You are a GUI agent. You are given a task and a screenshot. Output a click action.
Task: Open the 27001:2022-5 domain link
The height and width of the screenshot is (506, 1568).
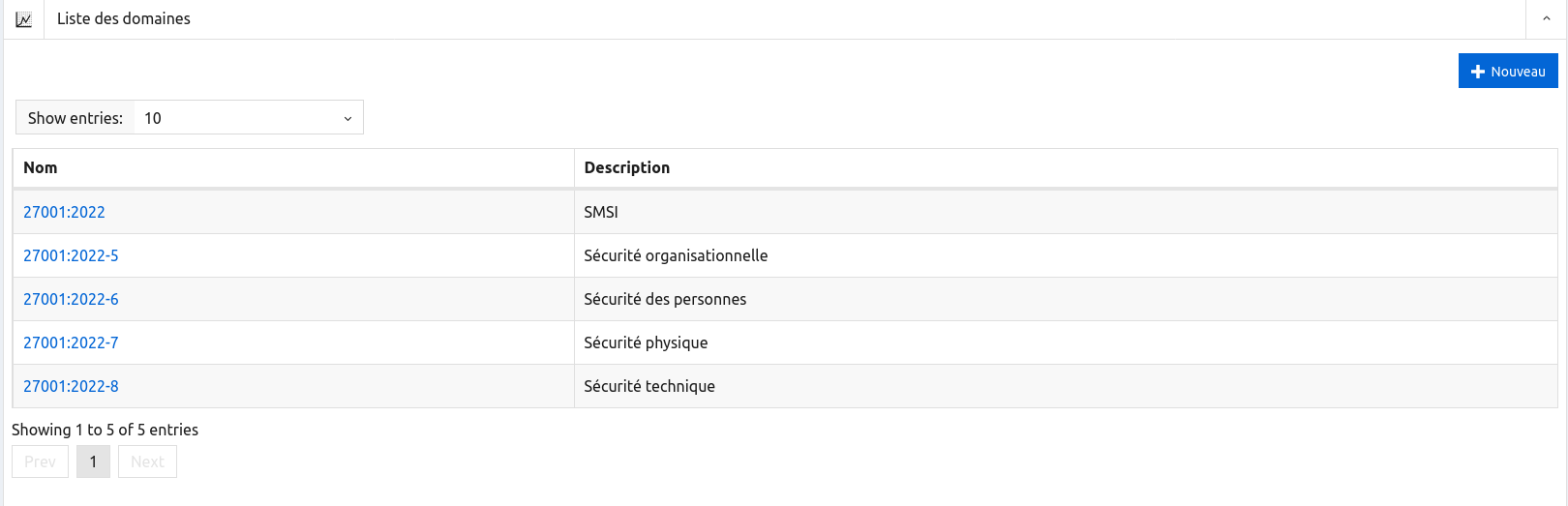point(71,255)
